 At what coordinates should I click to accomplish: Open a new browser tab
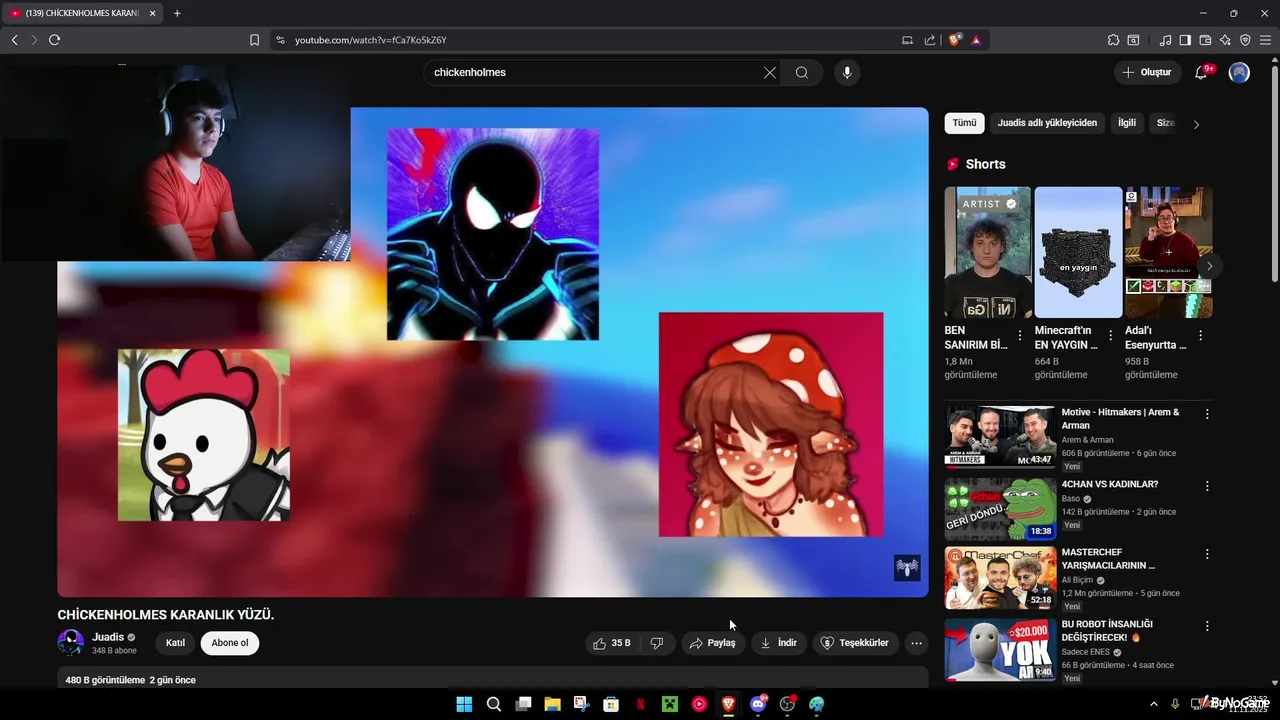177,13
